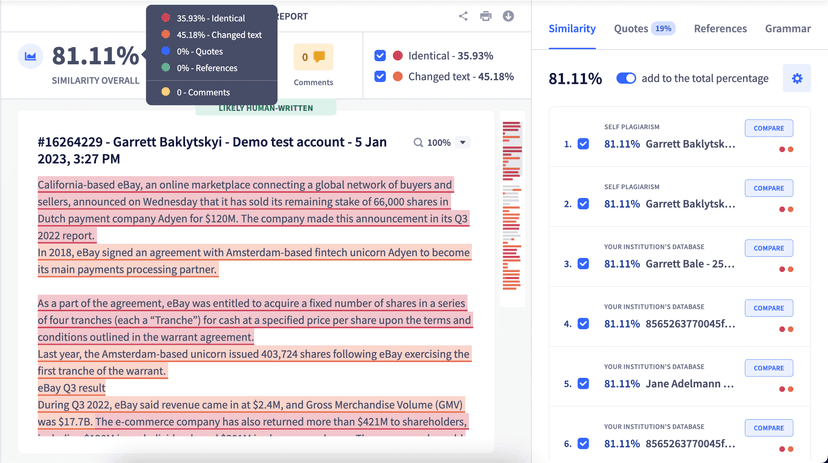Uncheck source 6 checkbox
This screenshot has width=828, height=463.
(583, 443)
